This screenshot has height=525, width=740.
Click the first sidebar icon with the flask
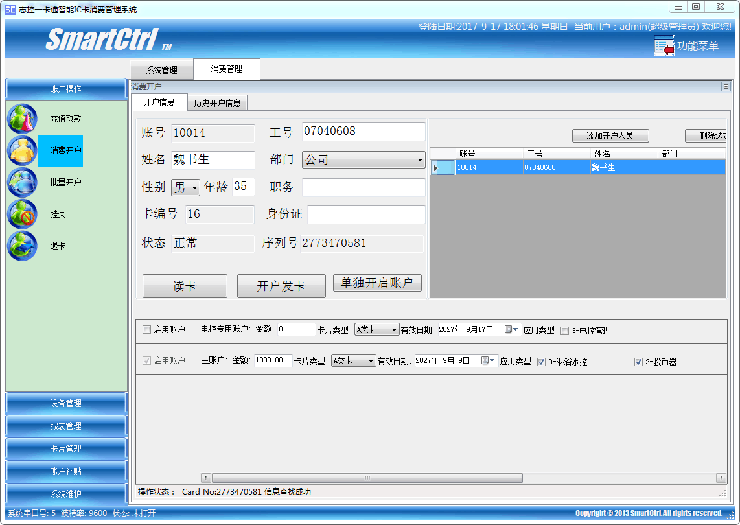[22, 118]
